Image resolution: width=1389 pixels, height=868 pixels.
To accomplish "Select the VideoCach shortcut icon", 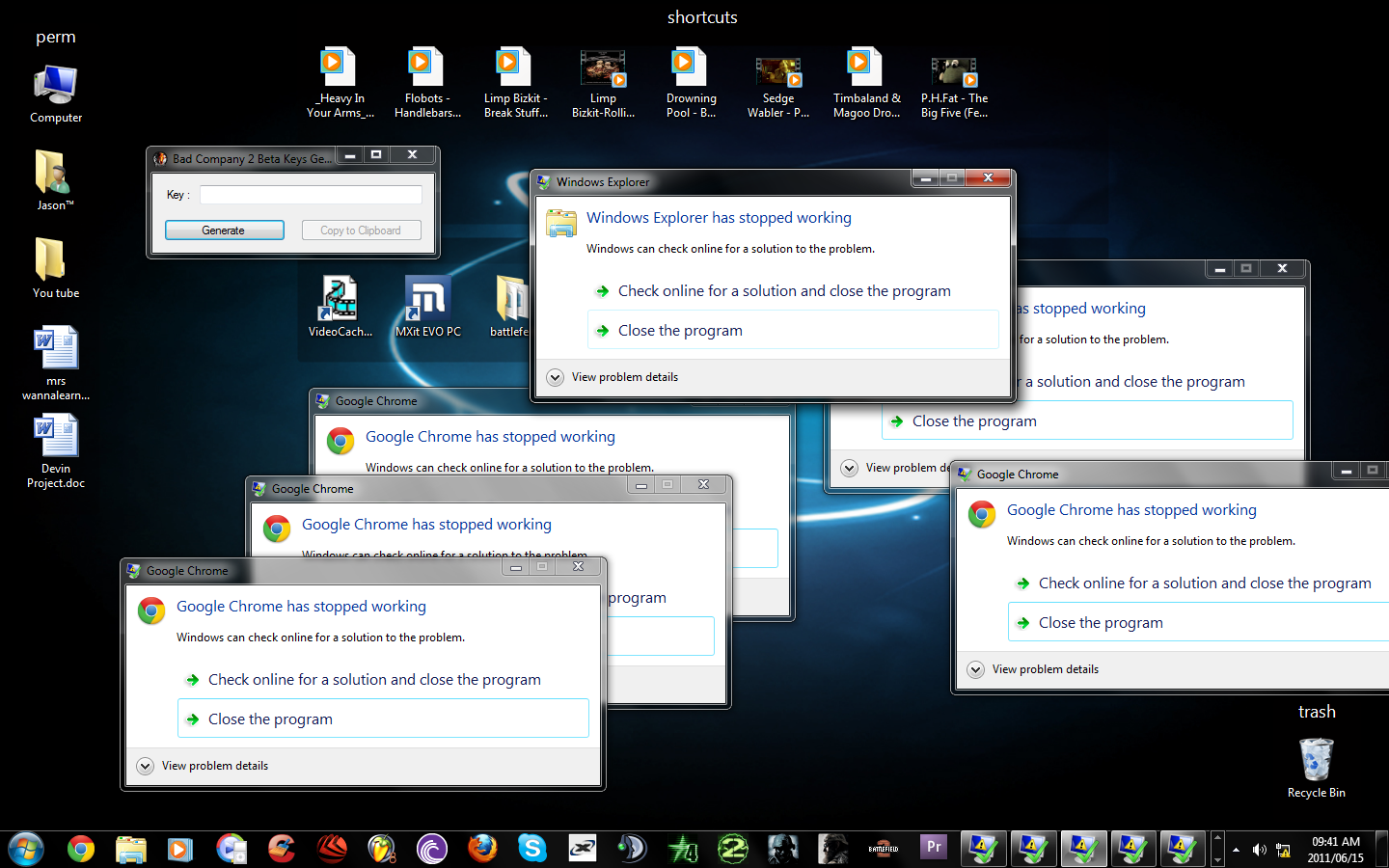I will (340, 307).
